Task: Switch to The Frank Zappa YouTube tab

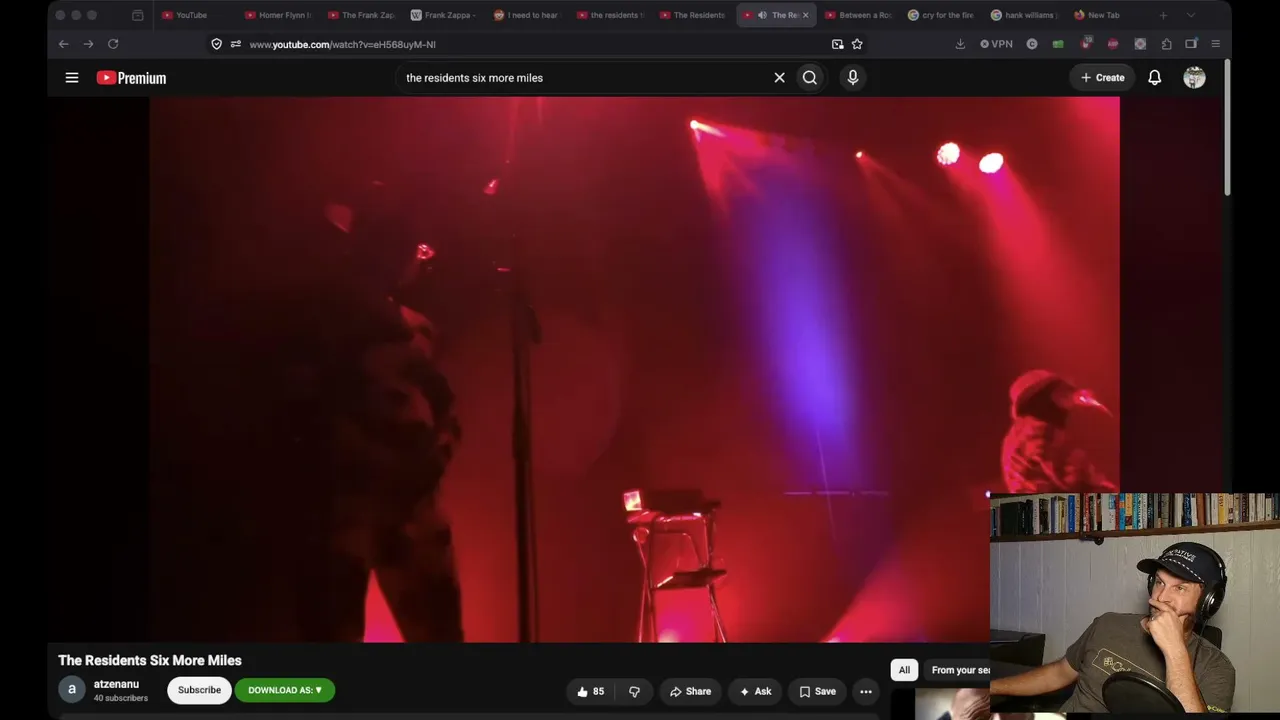Action: point(361,15)
